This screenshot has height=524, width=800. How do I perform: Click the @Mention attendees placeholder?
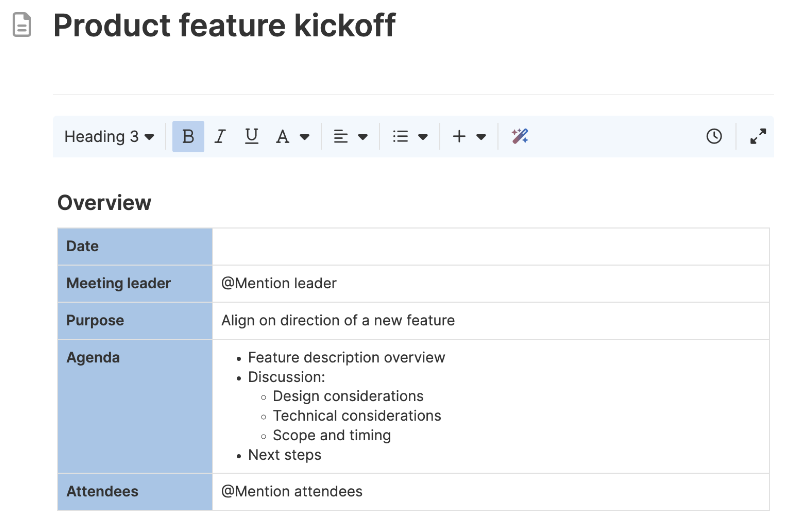click(292, 491)
